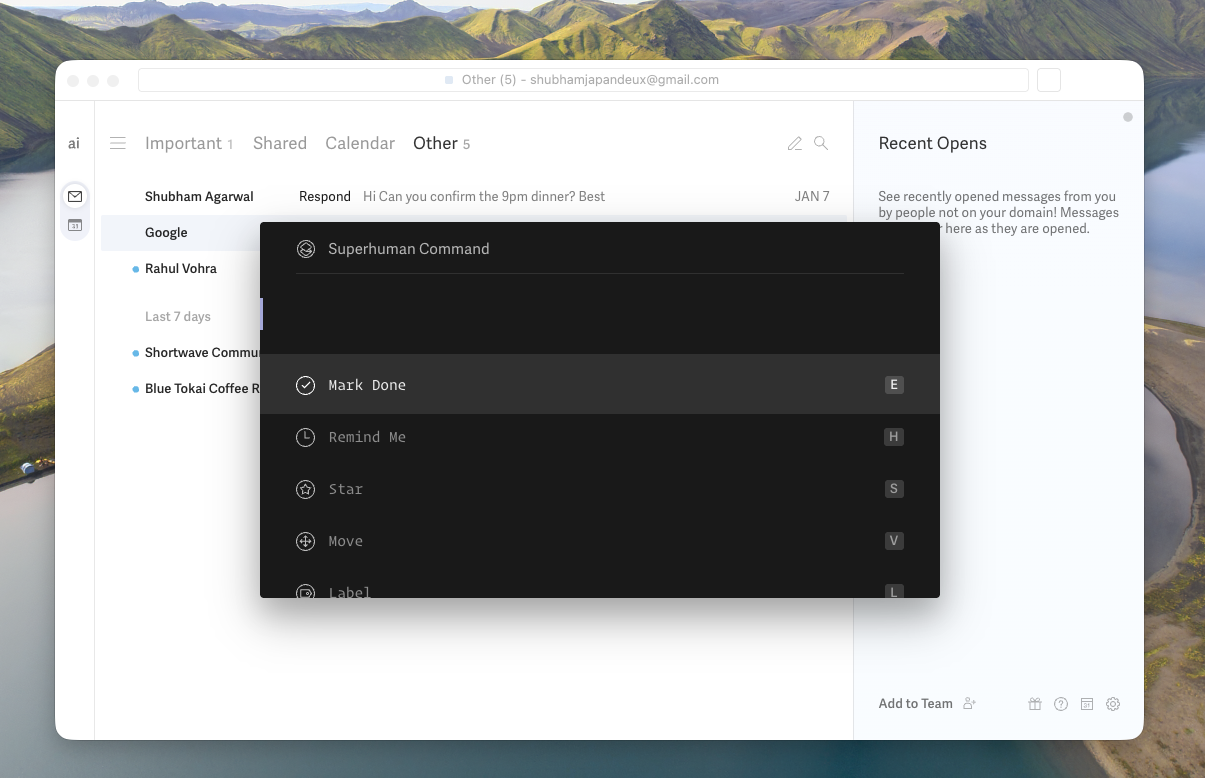Open the calendar from the sidebar calendar icon
The width and height of the screenshot is (1205, 778).
(x=75, y=226)
